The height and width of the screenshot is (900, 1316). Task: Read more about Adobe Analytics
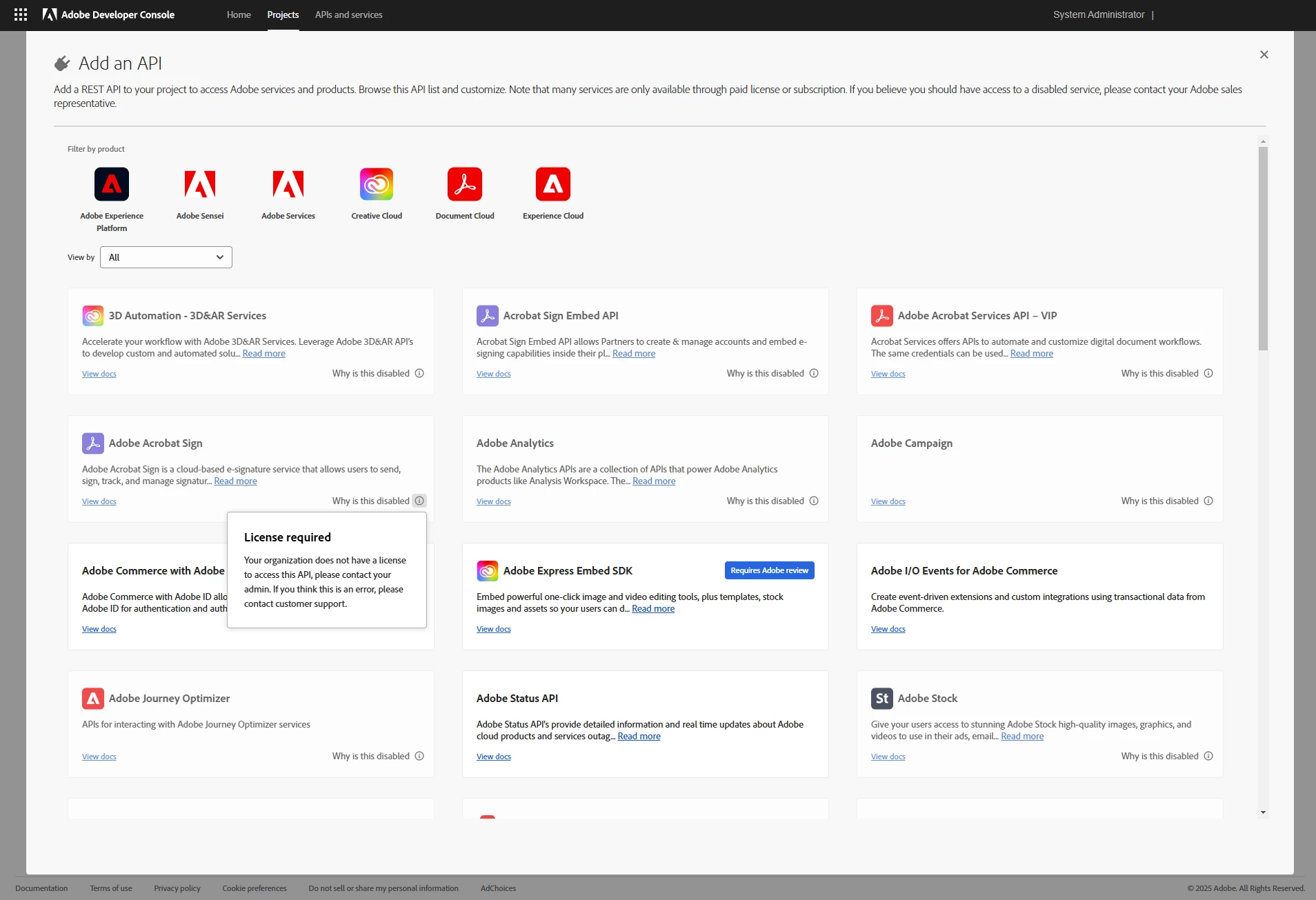pyautogui.click(x=654, y=481)
